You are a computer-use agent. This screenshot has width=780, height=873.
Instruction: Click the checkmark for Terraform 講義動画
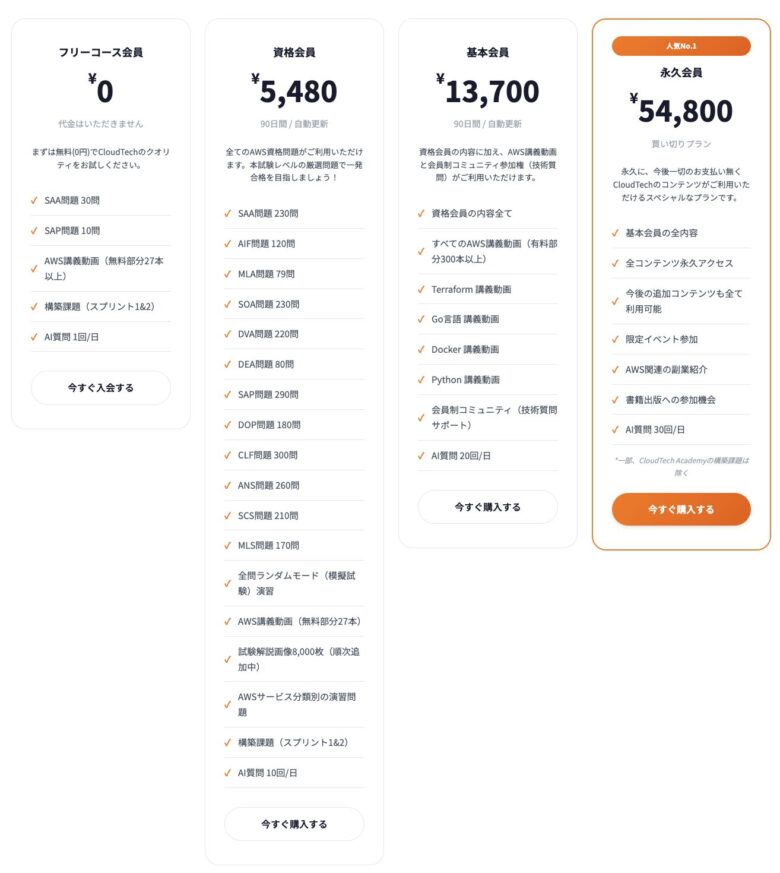(421, 289)
